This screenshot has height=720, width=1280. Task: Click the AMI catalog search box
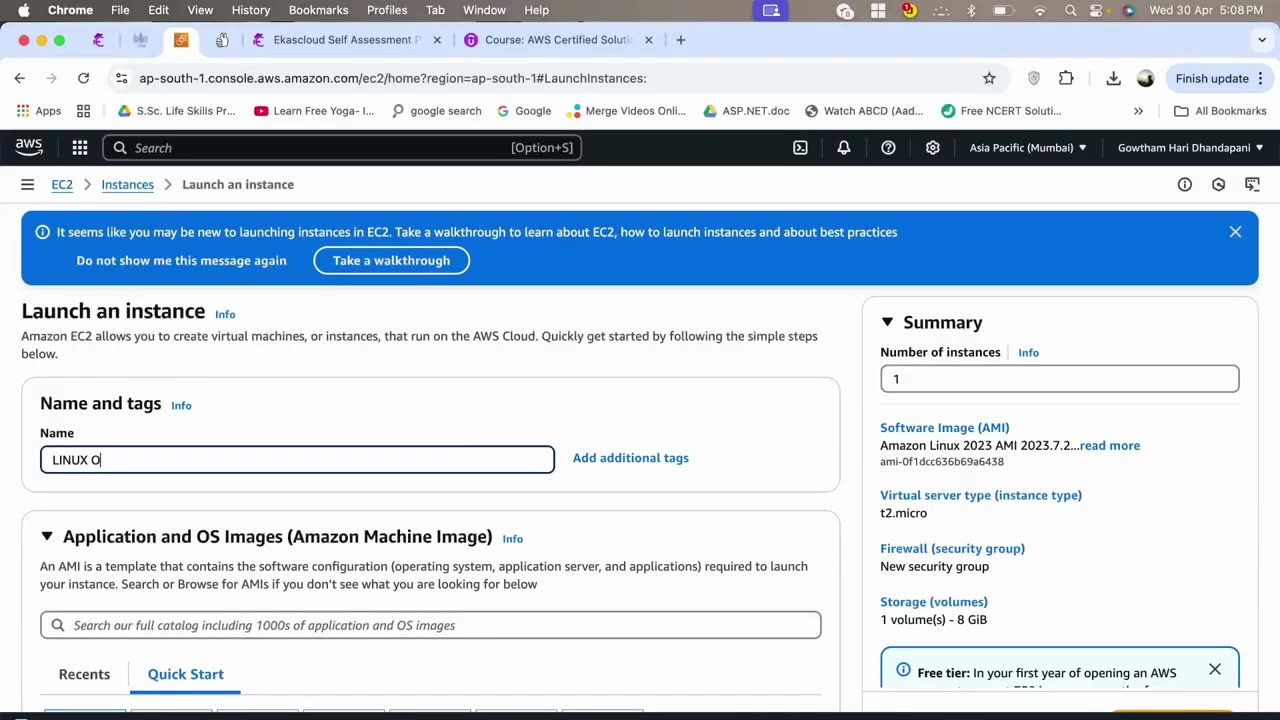(430, 625)
